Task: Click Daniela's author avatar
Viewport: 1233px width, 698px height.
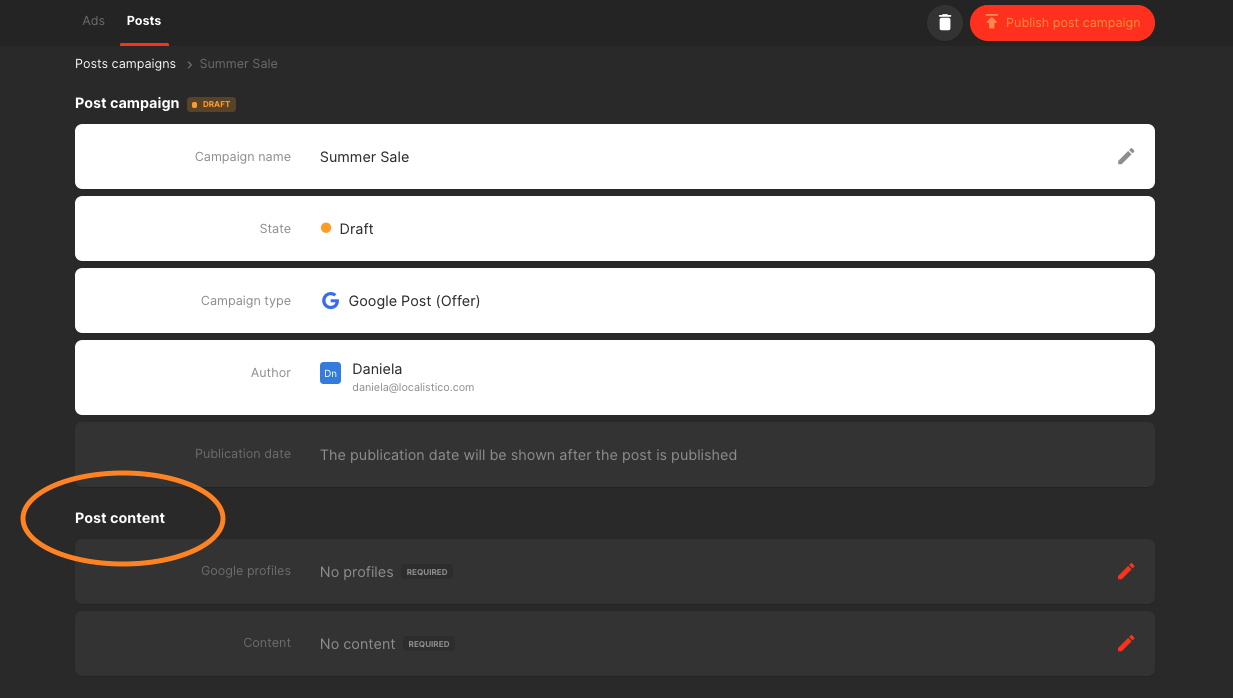Action: 330,373
